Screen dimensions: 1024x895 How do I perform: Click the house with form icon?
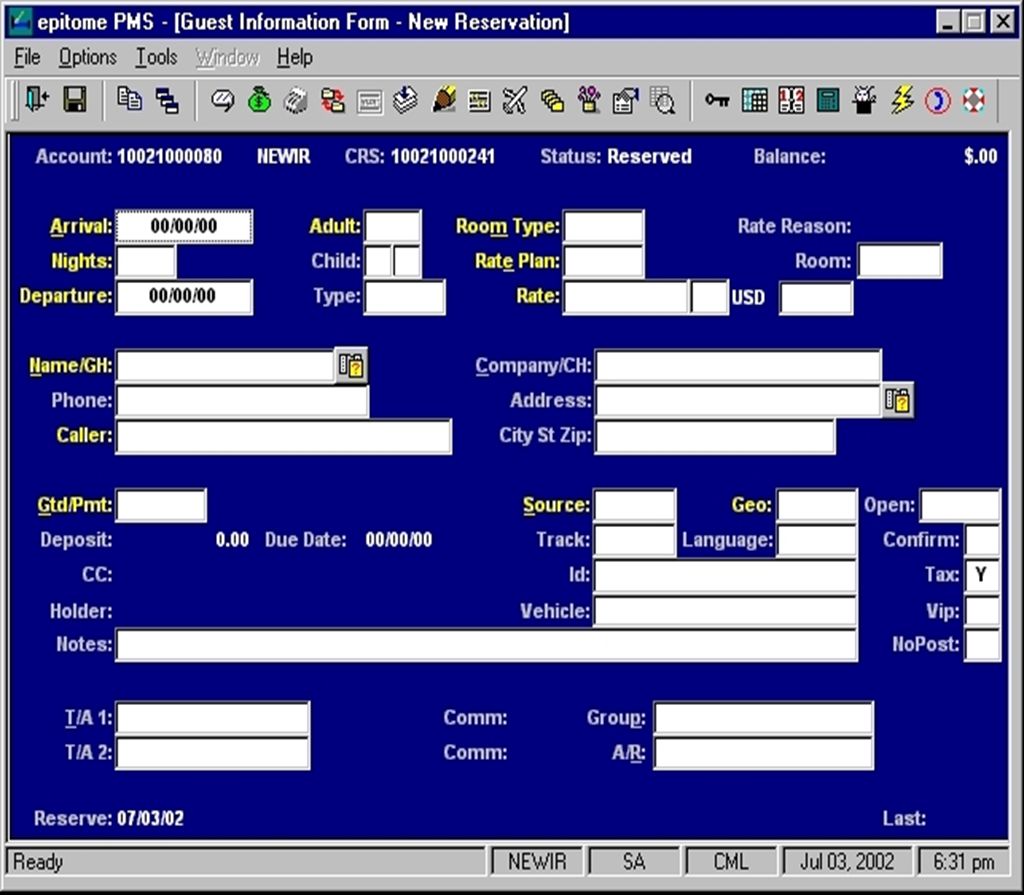pos(625,101)
